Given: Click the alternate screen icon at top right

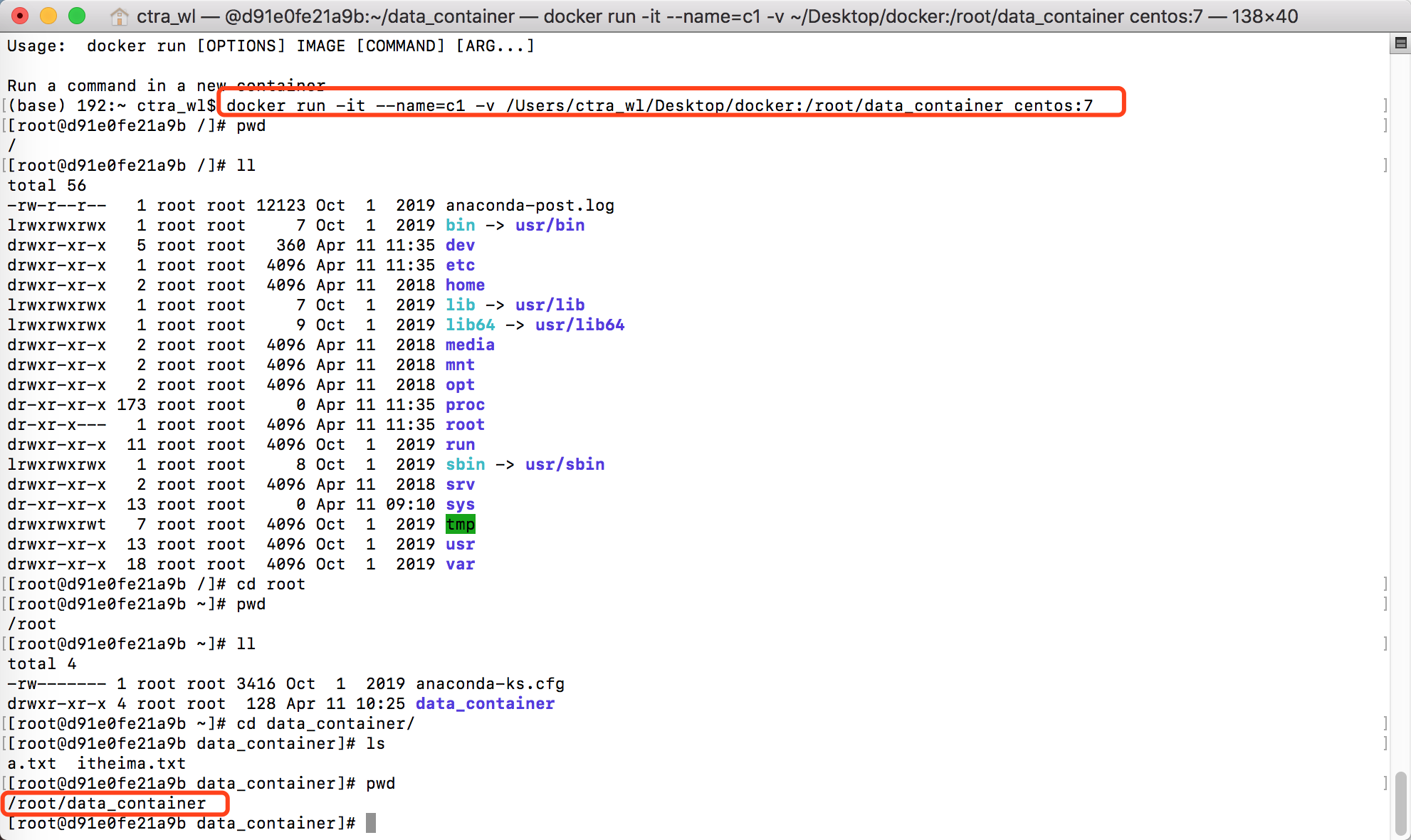Looking at the screenshot, I should (1400, 44).
